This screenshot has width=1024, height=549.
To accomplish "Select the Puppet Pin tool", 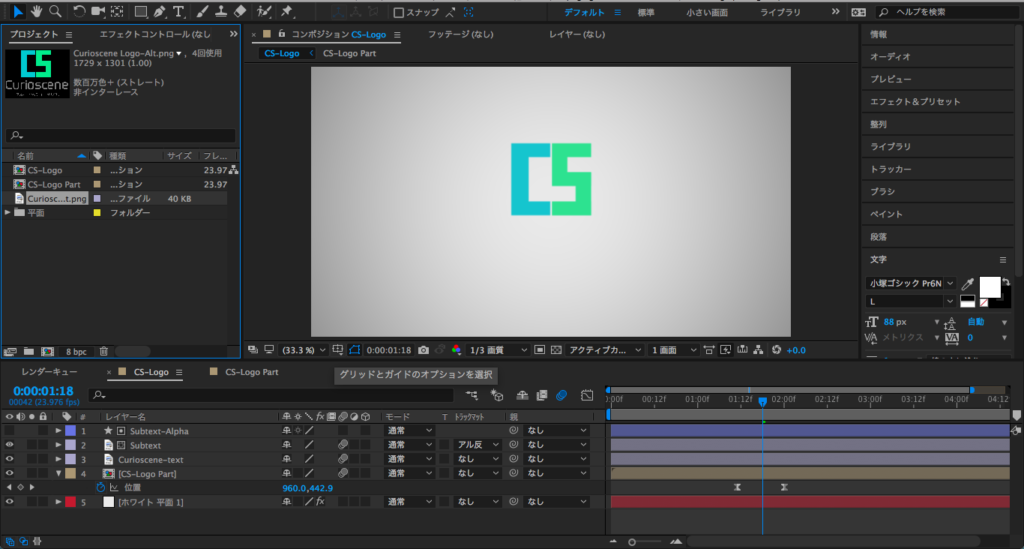I will [x=287, y=11].
